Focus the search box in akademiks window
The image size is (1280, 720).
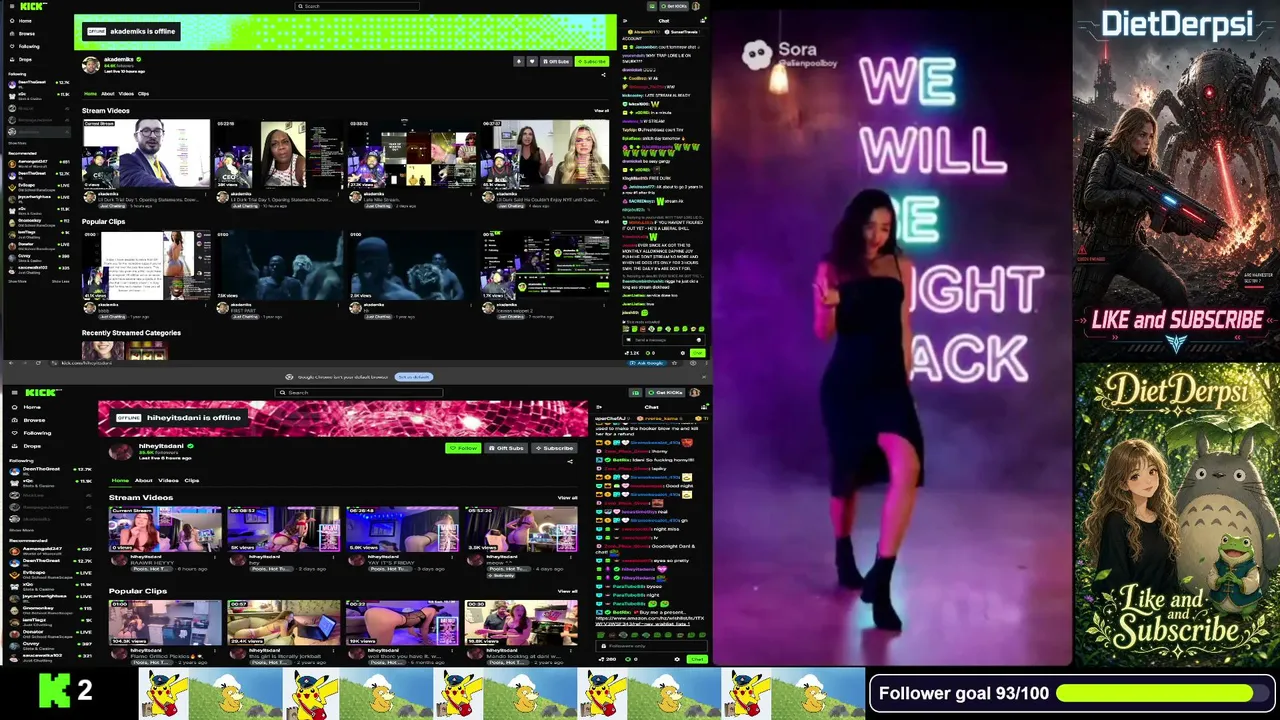(x=357, y=6)
